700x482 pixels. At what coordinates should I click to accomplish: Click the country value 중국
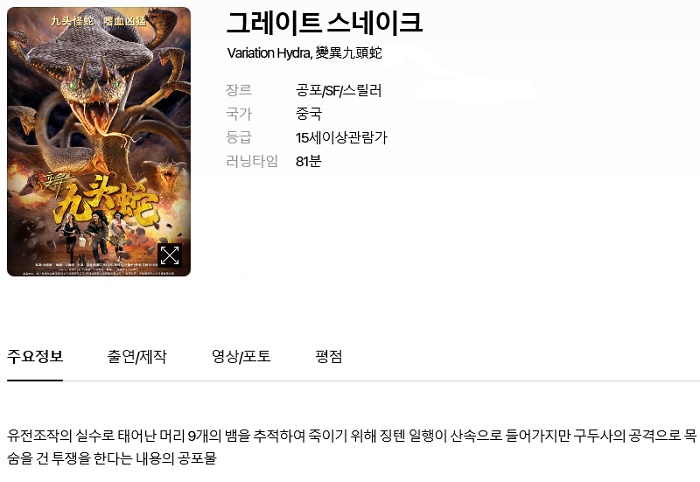click(308, 114)
